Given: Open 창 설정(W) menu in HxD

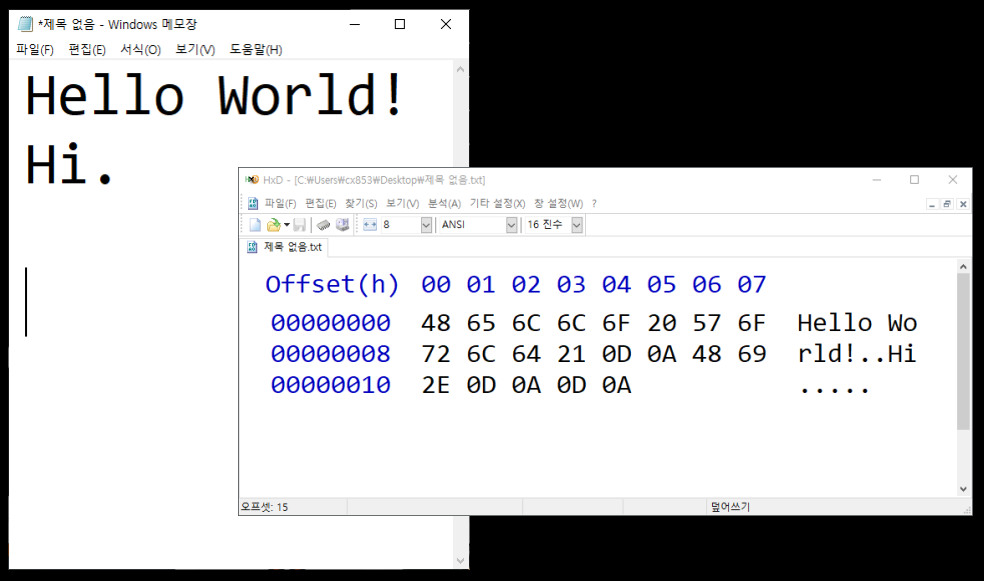Looking at the screenshot, I should [559, 203].
